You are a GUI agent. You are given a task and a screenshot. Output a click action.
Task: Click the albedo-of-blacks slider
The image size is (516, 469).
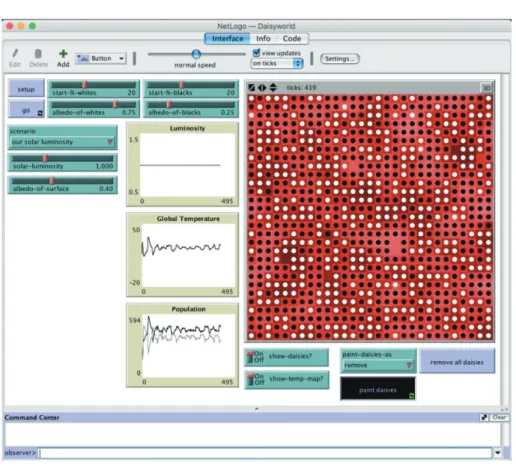tap(191, 109)
